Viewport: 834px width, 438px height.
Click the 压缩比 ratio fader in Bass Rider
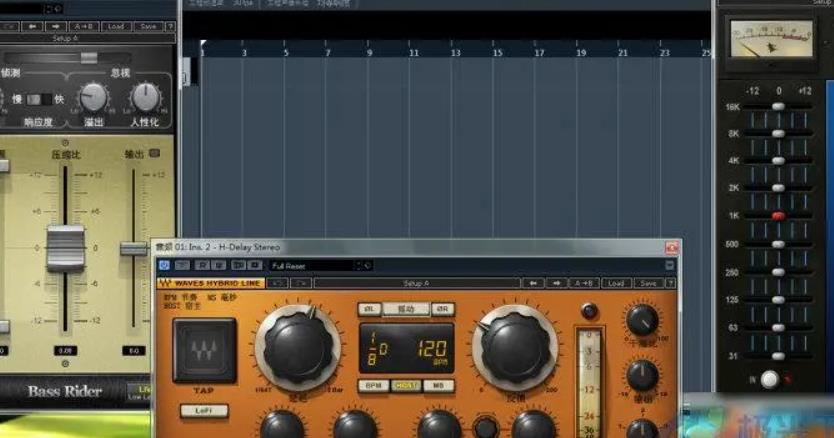65,248
